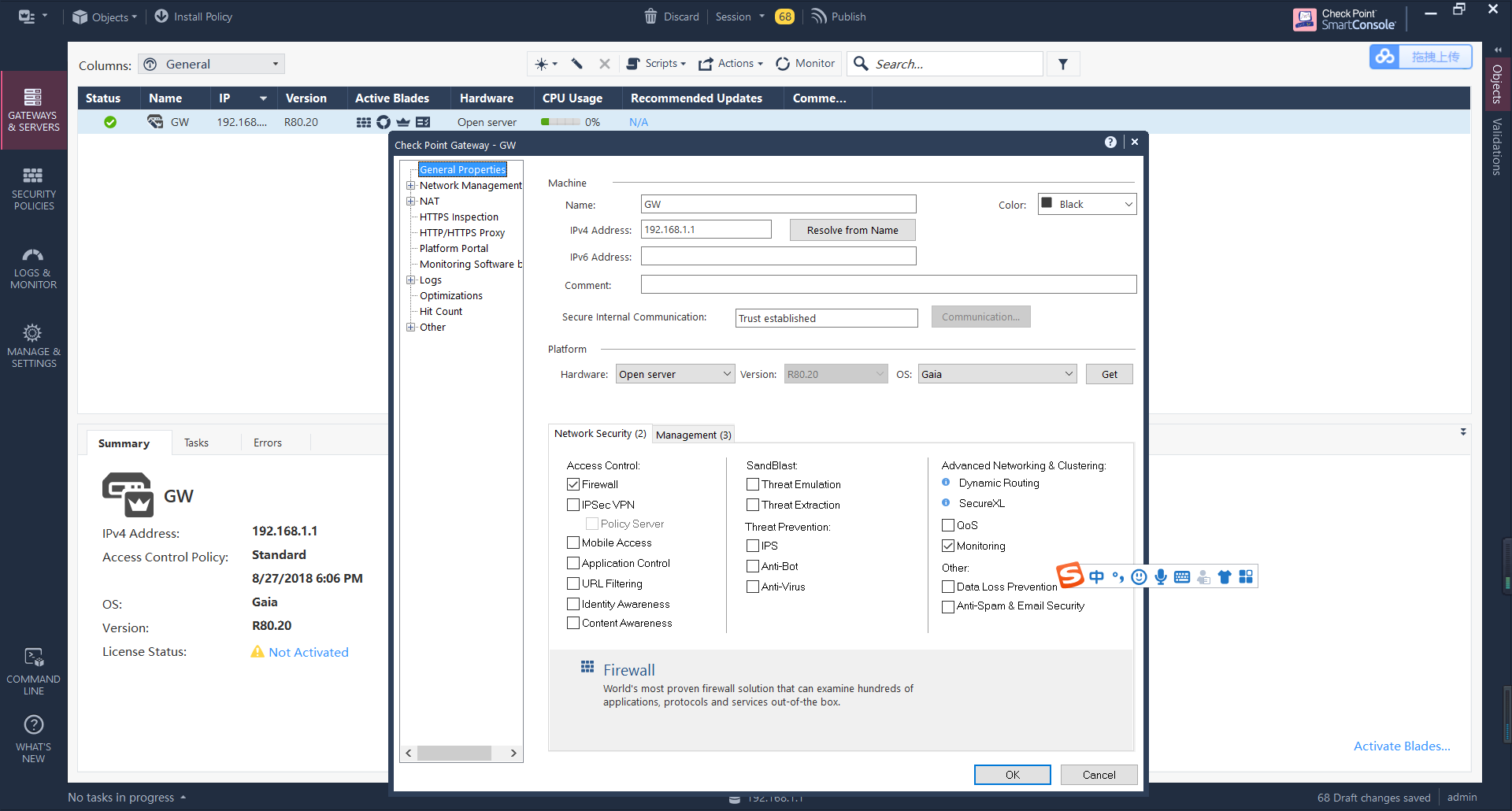Open the Command Line tool
1512x811 pixels.
click(33, 672)
